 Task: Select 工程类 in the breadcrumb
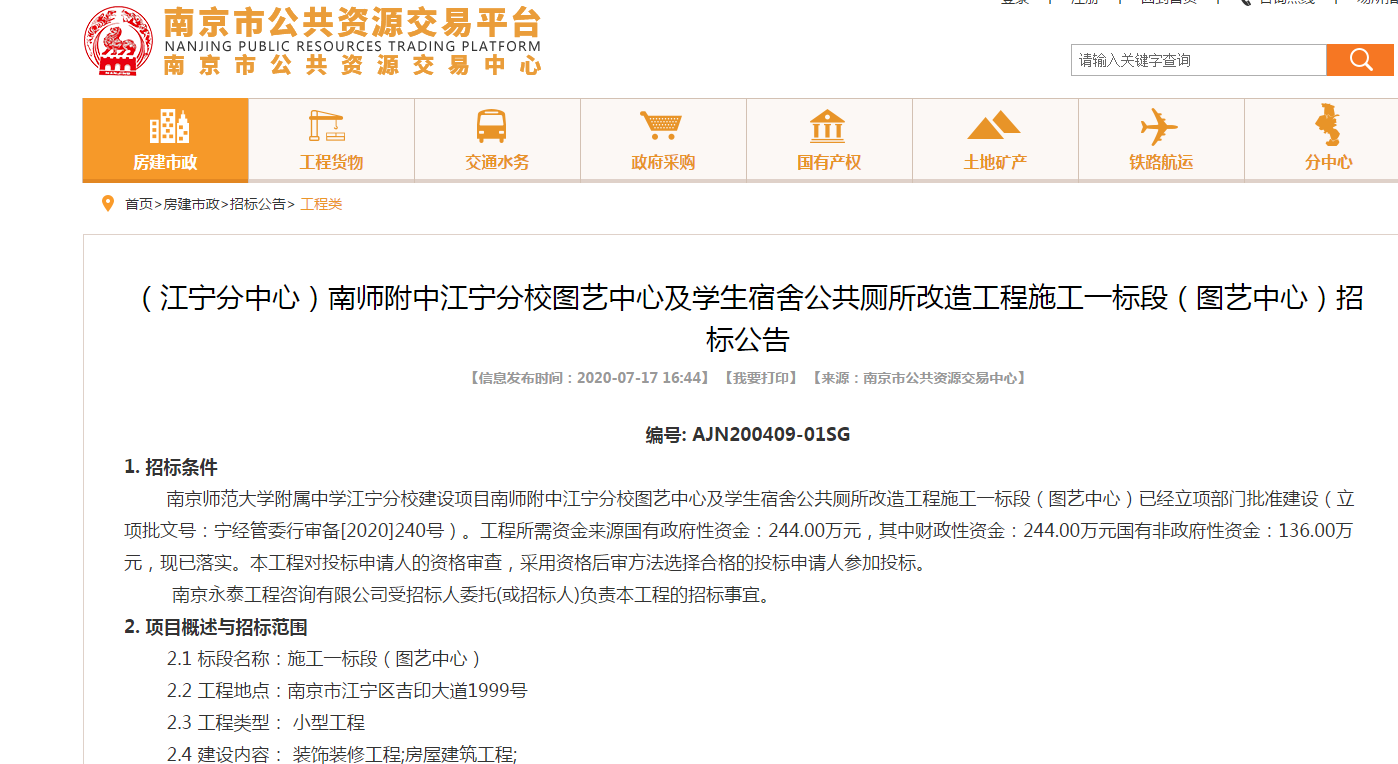click(321, 204)
